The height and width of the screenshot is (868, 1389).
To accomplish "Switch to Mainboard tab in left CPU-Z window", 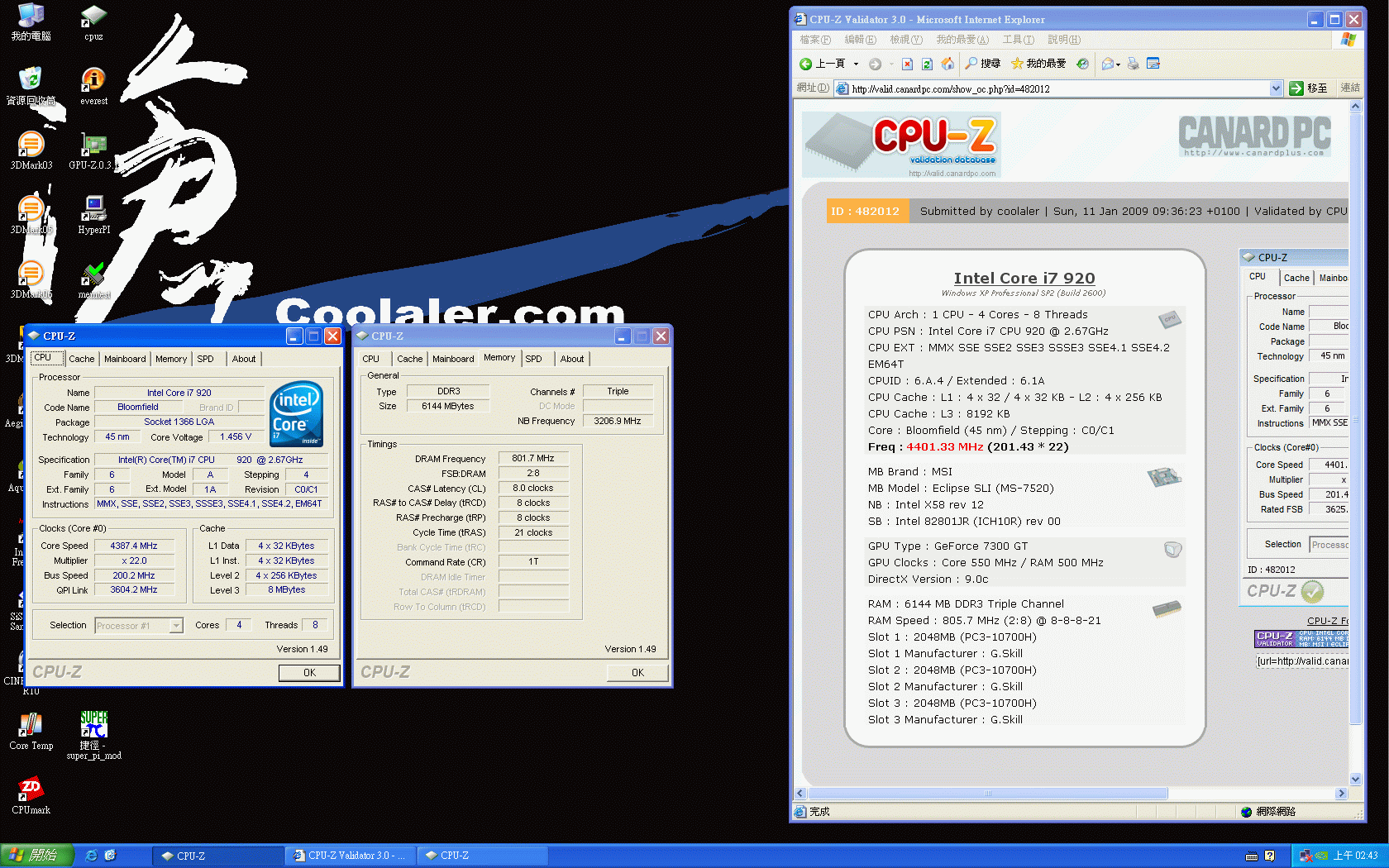I will click(125, 359).
